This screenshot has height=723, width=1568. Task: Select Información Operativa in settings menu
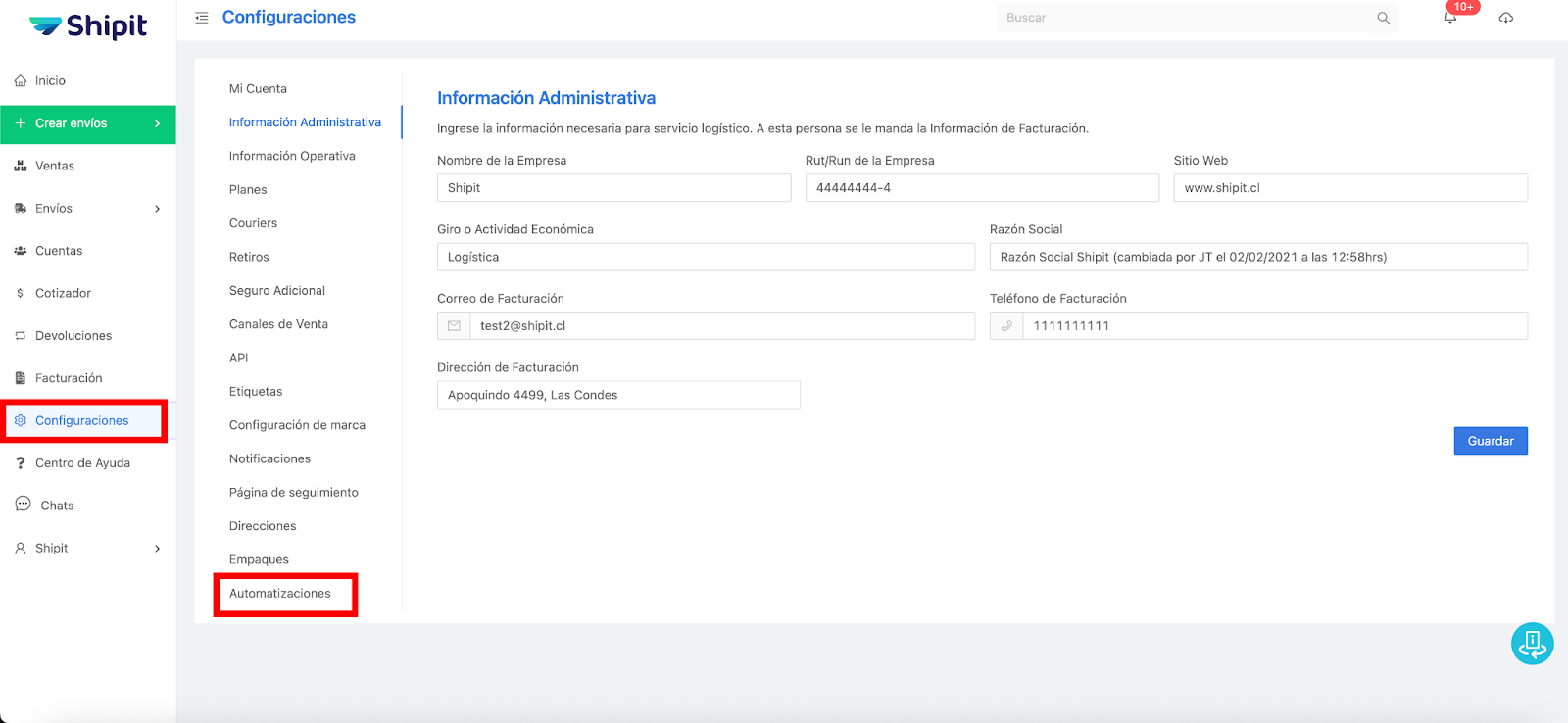pos(292,156)
